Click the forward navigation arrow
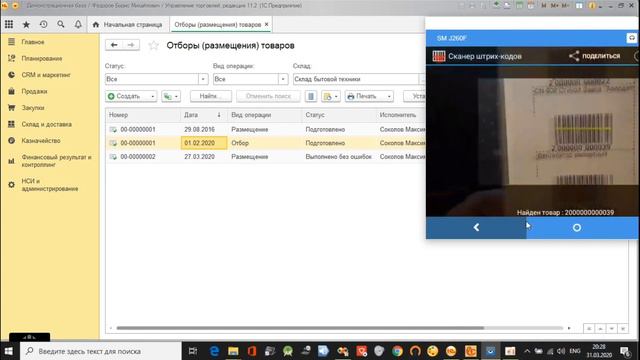 [131, 45]
